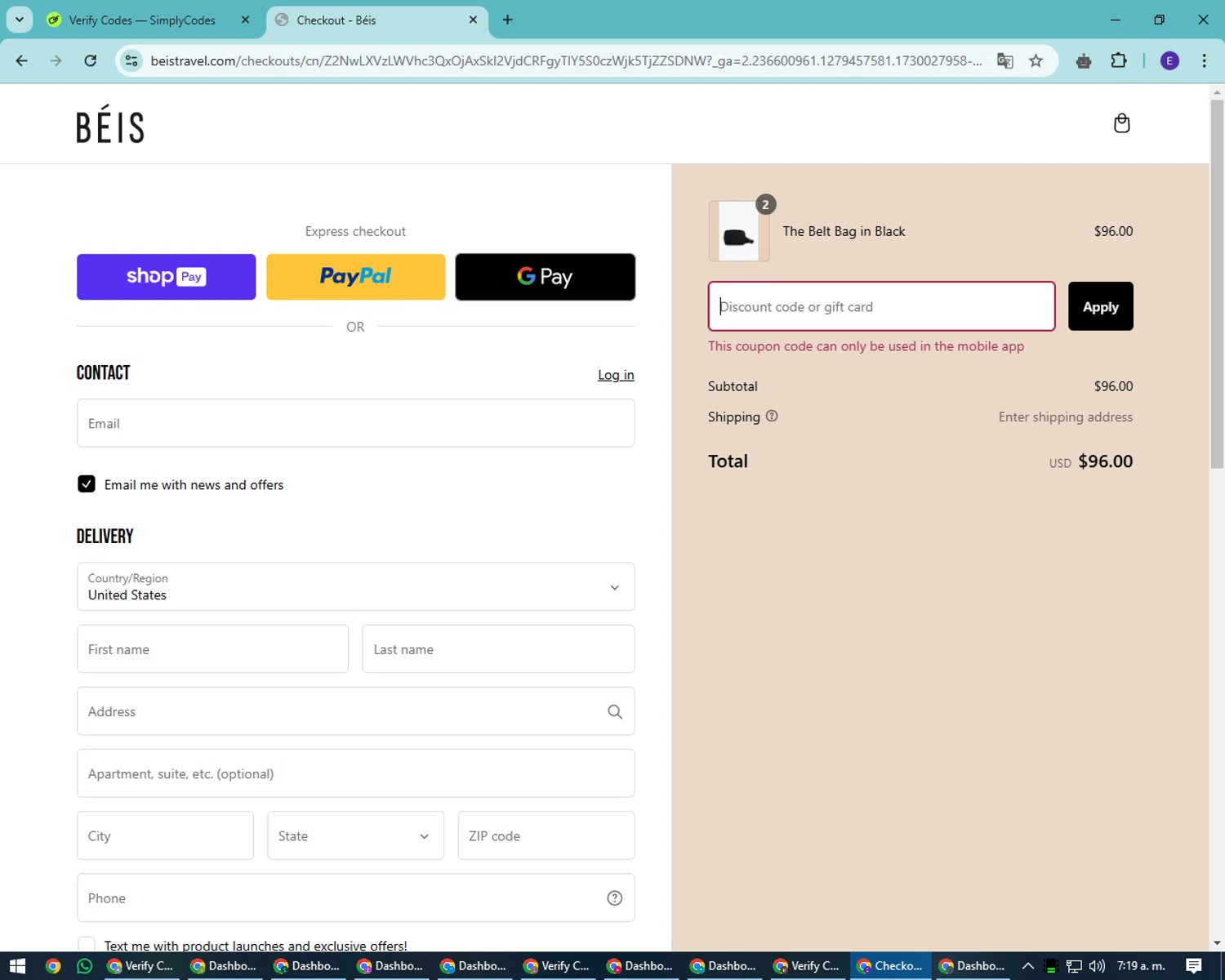Click the total USD $96.00 amount

[1091, 461]
